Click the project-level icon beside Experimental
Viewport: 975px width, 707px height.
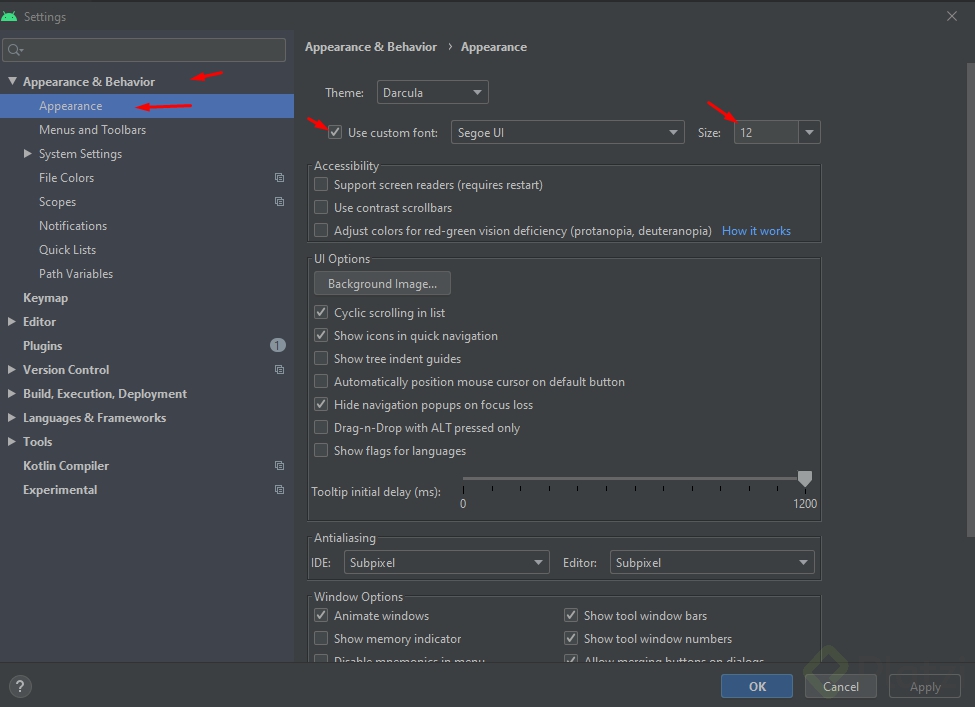click(x=280, y=490)
